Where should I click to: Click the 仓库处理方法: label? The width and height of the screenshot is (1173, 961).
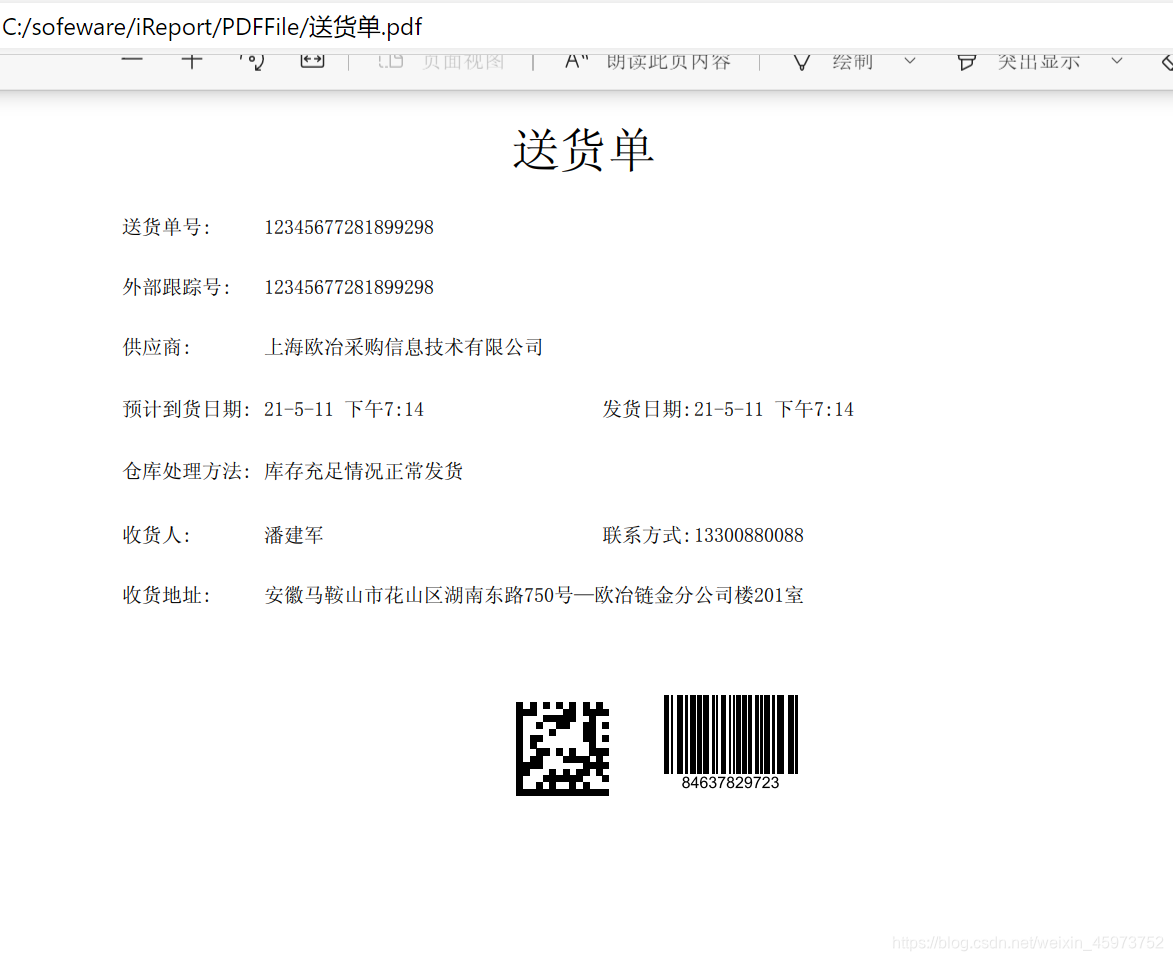point(186,471)
